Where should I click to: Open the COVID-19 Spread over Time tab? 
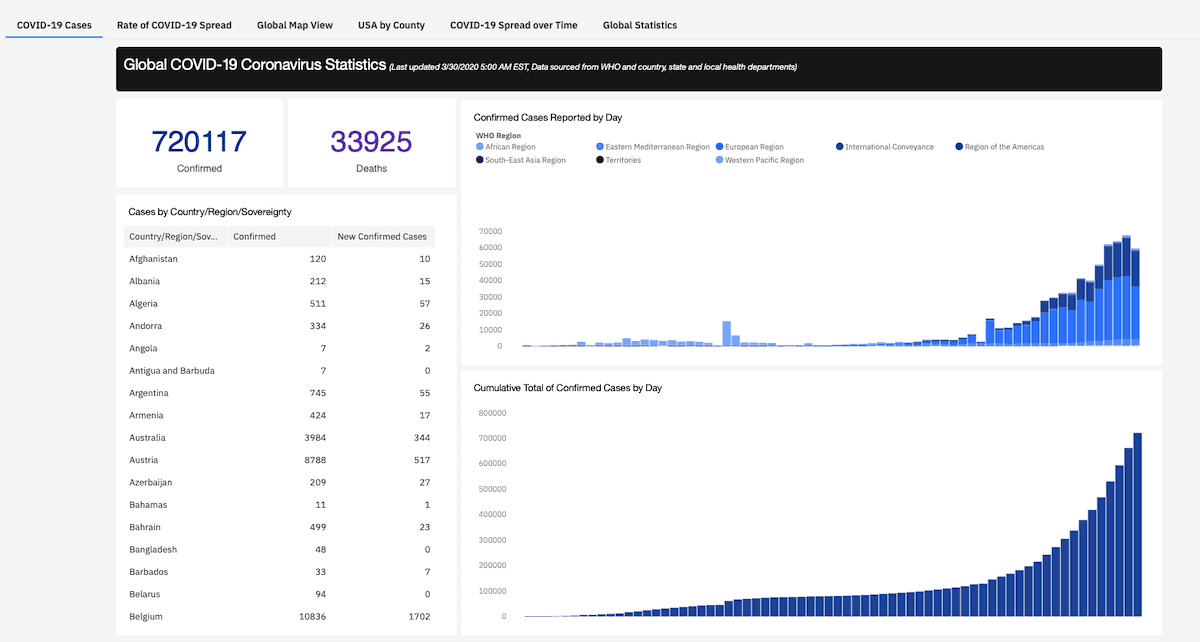point(513,25)
